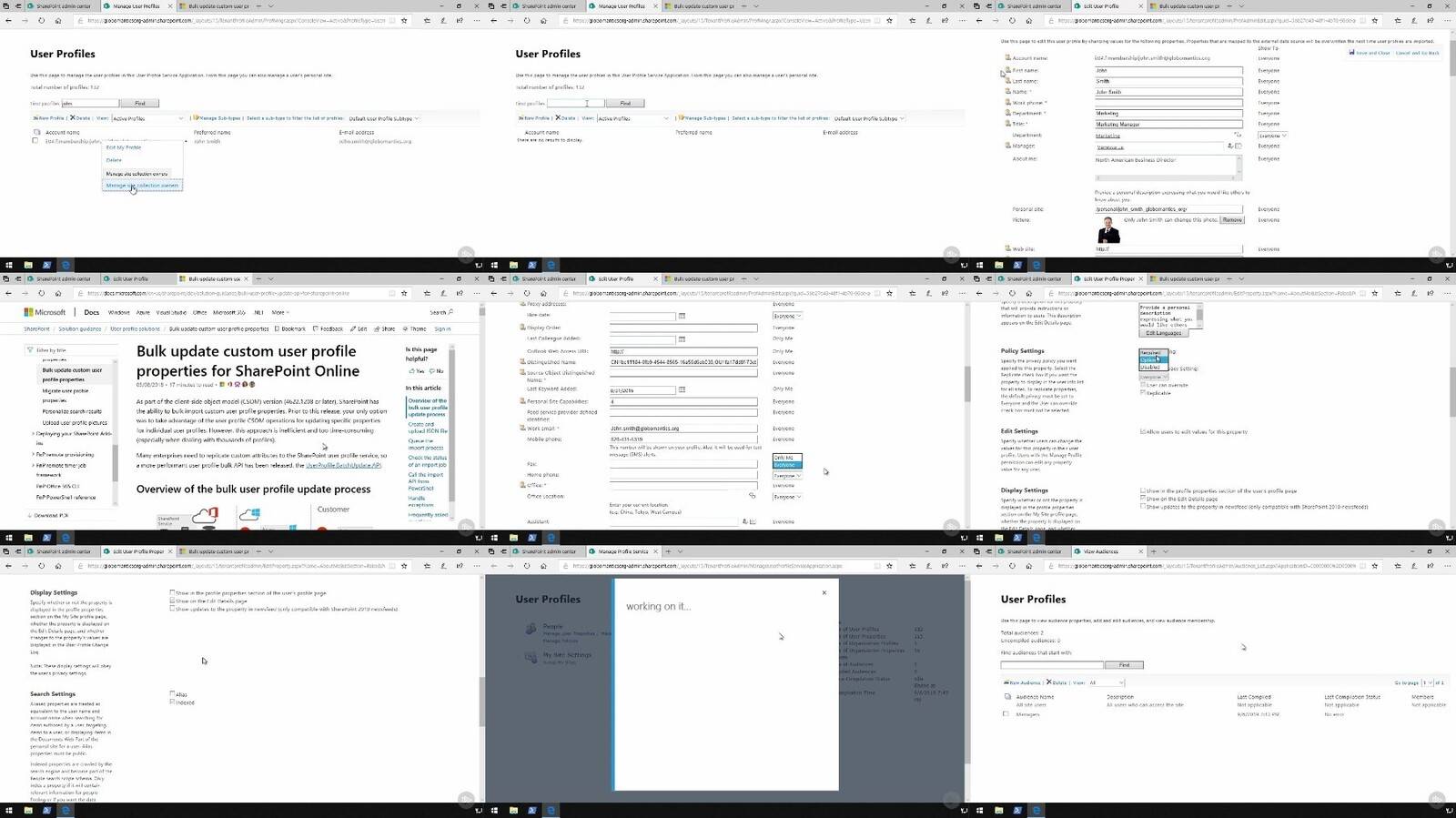Click New Profile icon in the john search results window
This screenshot has width=1456, height=818.
pos(36,118)
